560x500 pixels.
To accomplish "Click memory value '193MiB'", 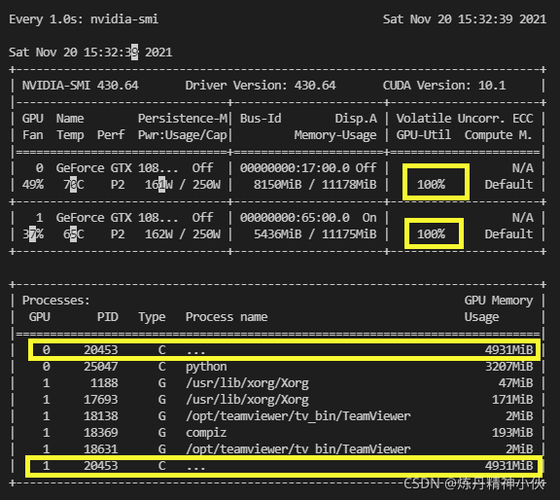I will point(512,432).
